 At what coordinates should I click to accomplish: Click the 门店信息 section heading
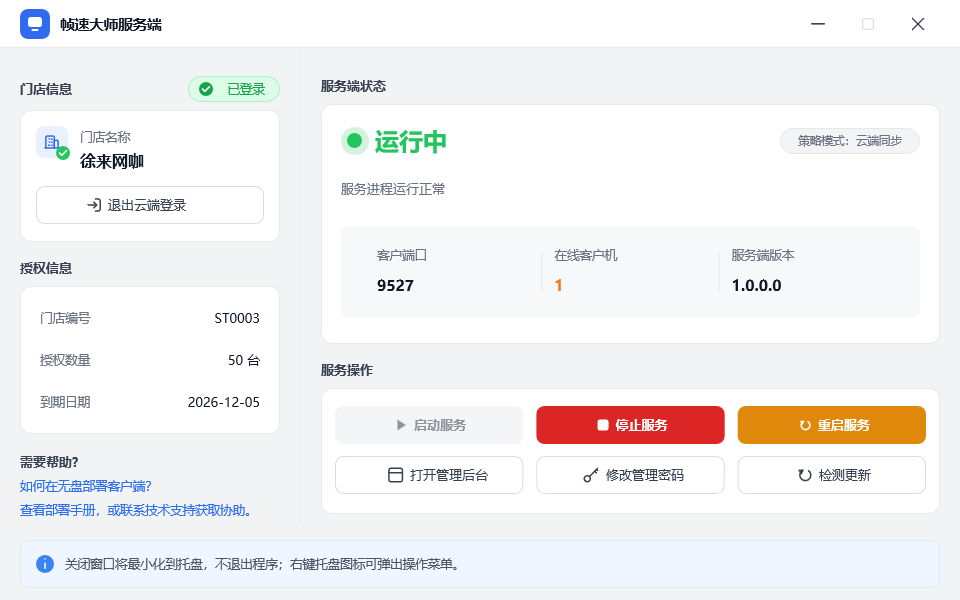click(46, 89)
